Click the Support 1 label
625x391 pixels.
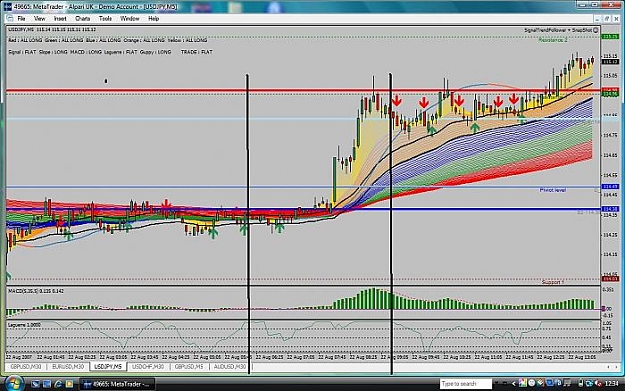tap(553, 282)
